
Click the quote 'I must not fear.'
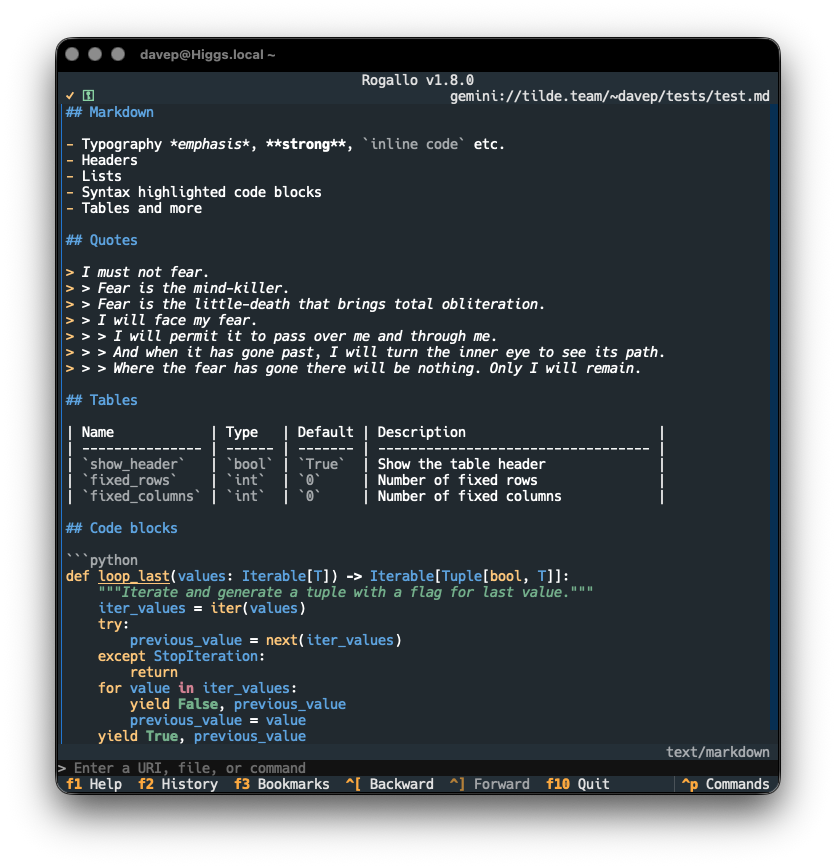[145, 272]
